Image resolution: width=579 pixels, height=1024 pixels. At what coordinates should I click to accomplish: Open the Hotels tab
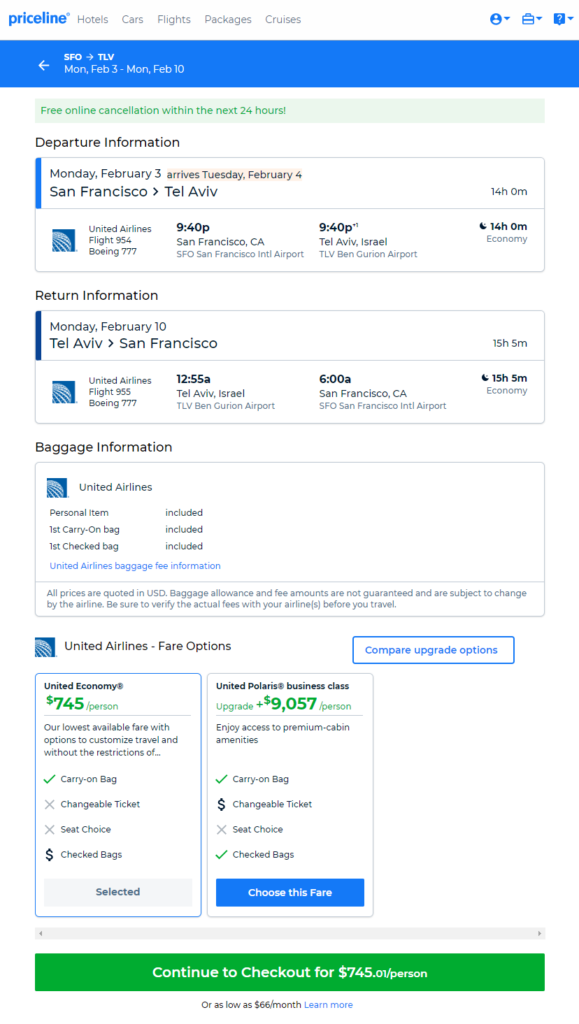pos(93,20)
